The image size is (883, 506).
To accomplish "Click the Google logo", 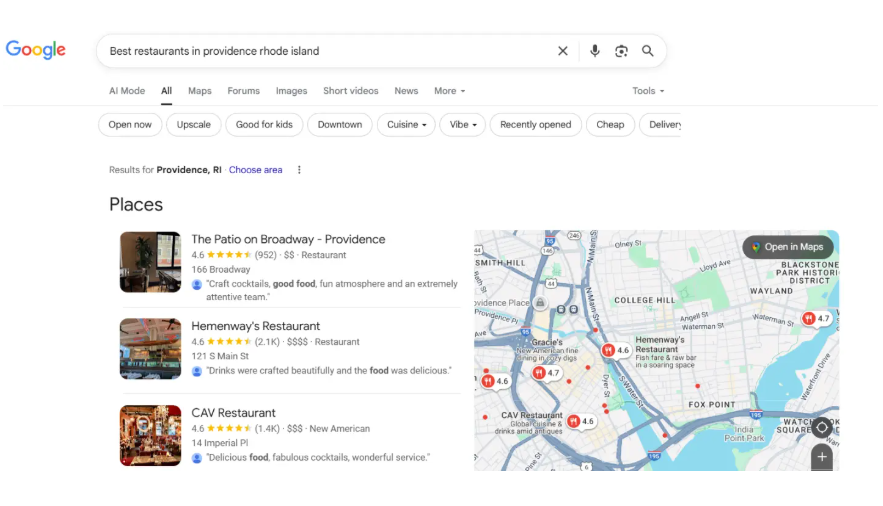I will coord(35,50).
